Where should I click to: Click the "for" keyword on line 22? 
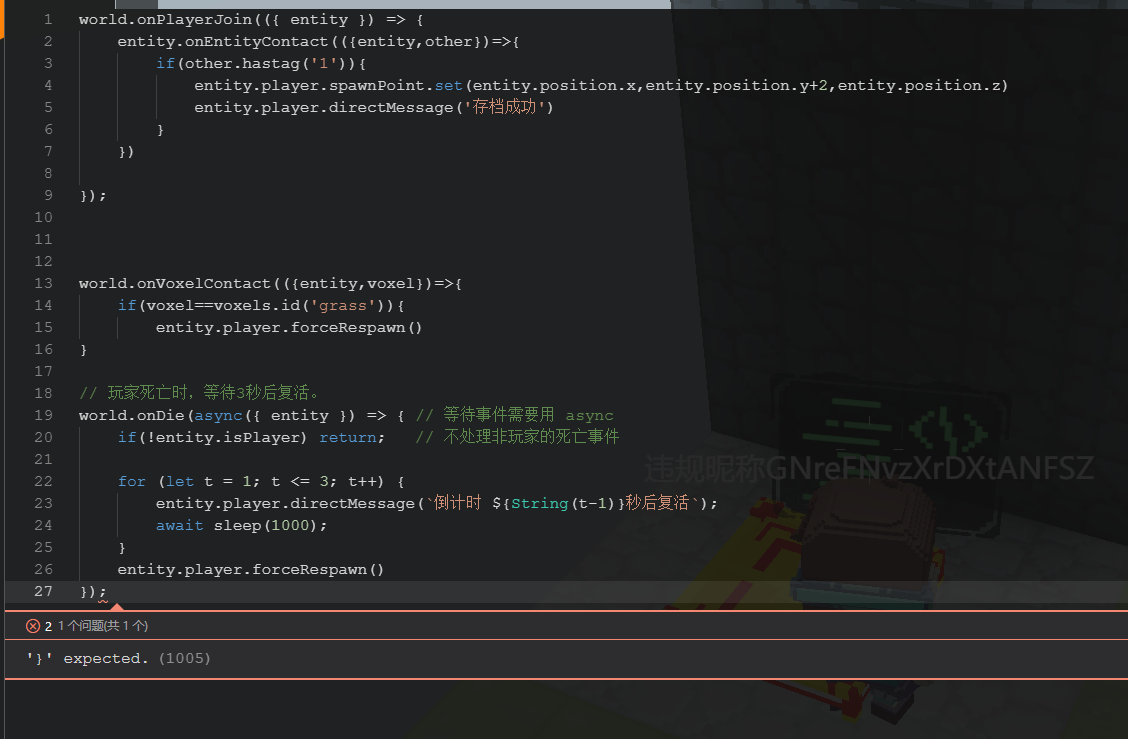click(x=132, y=481)
